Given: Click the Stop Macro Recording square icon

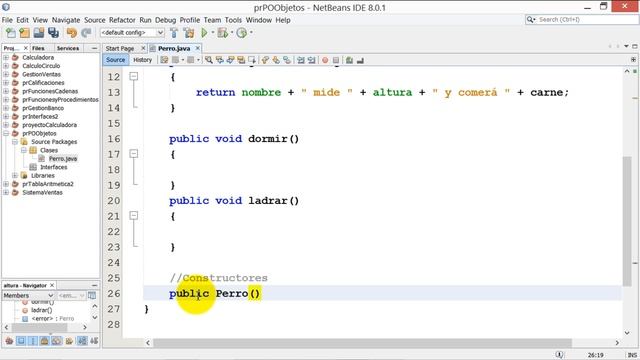Looking at the screenshot, I should [336, 60].
